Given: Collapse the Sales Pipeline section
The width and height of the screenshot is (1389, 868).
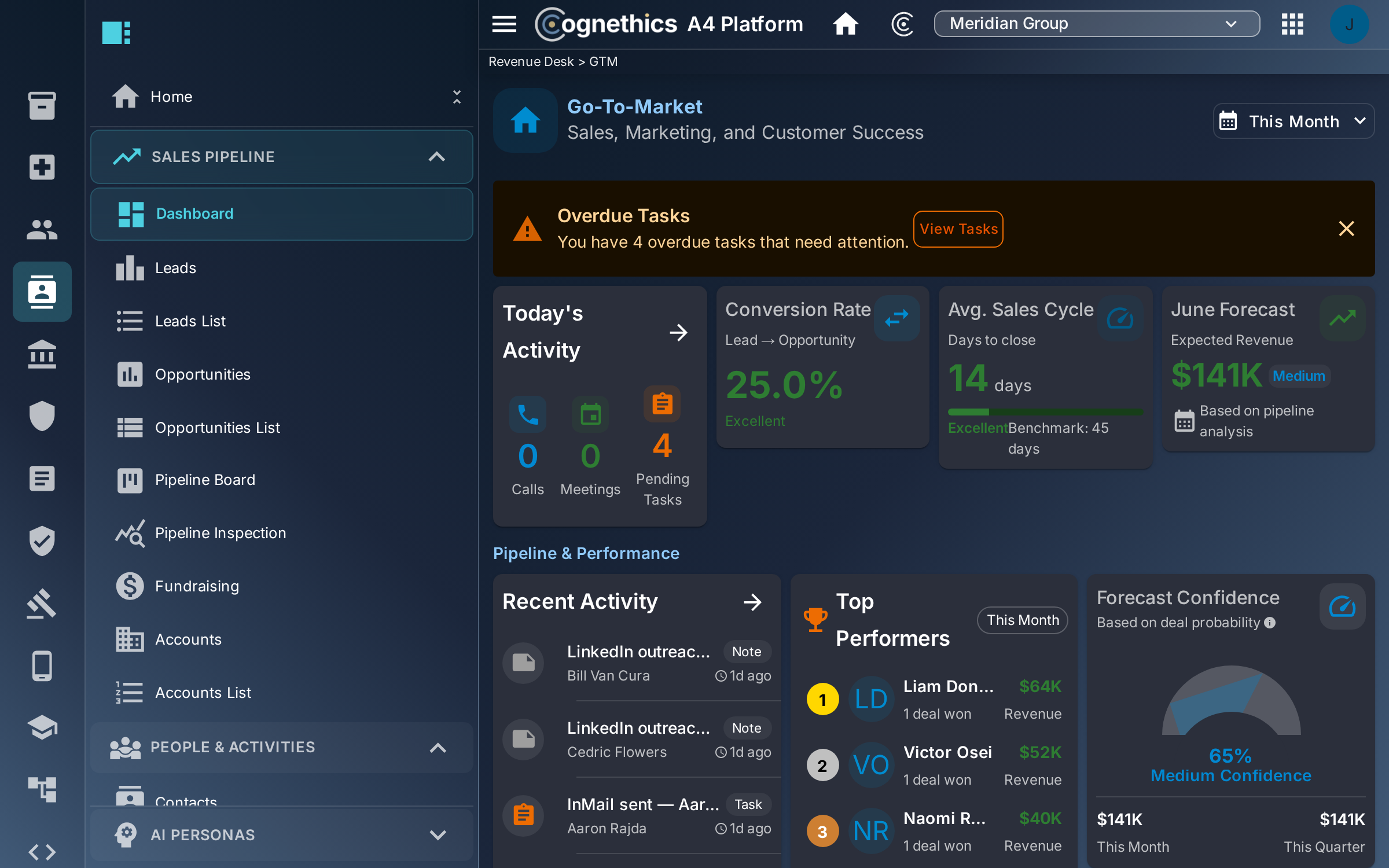Looking at the screenshot, I should click(x=282, y=157).
